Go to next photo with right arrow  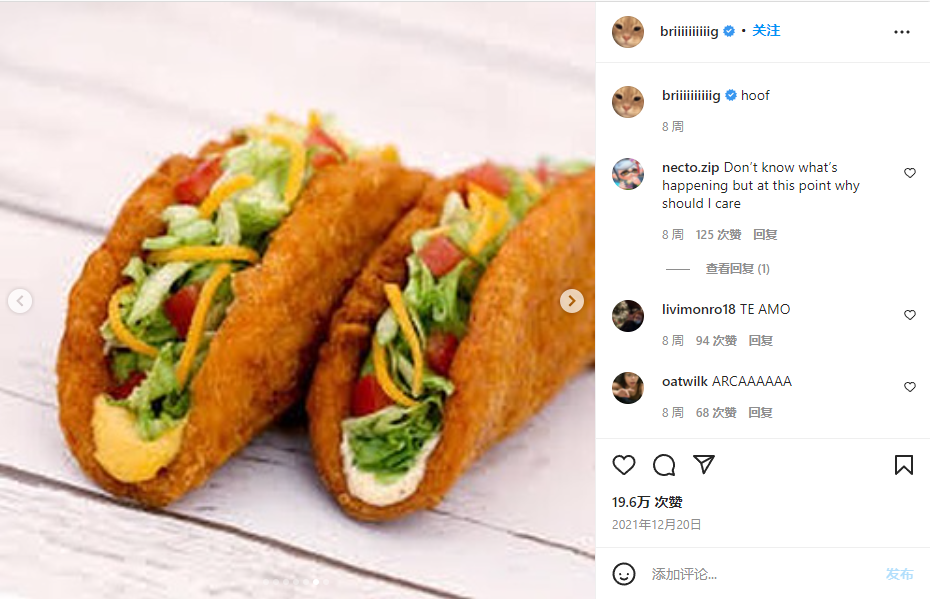coord(571,300)
